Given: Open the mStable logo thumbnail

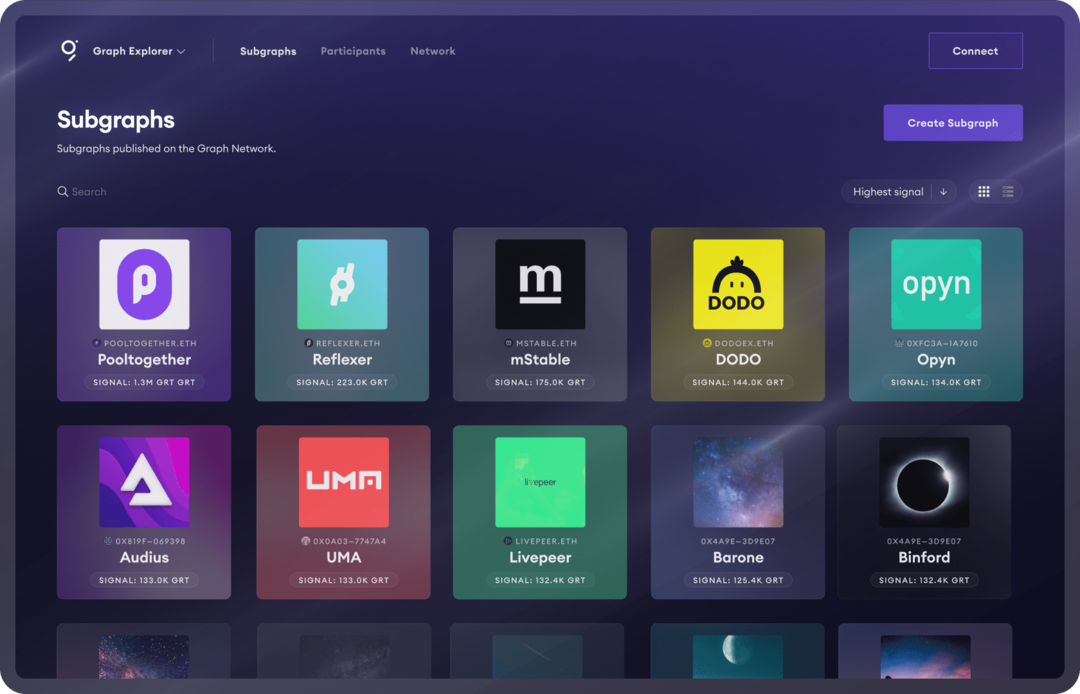Looking at the screenshot, I should pyautogui.click(x=540, y=284).
